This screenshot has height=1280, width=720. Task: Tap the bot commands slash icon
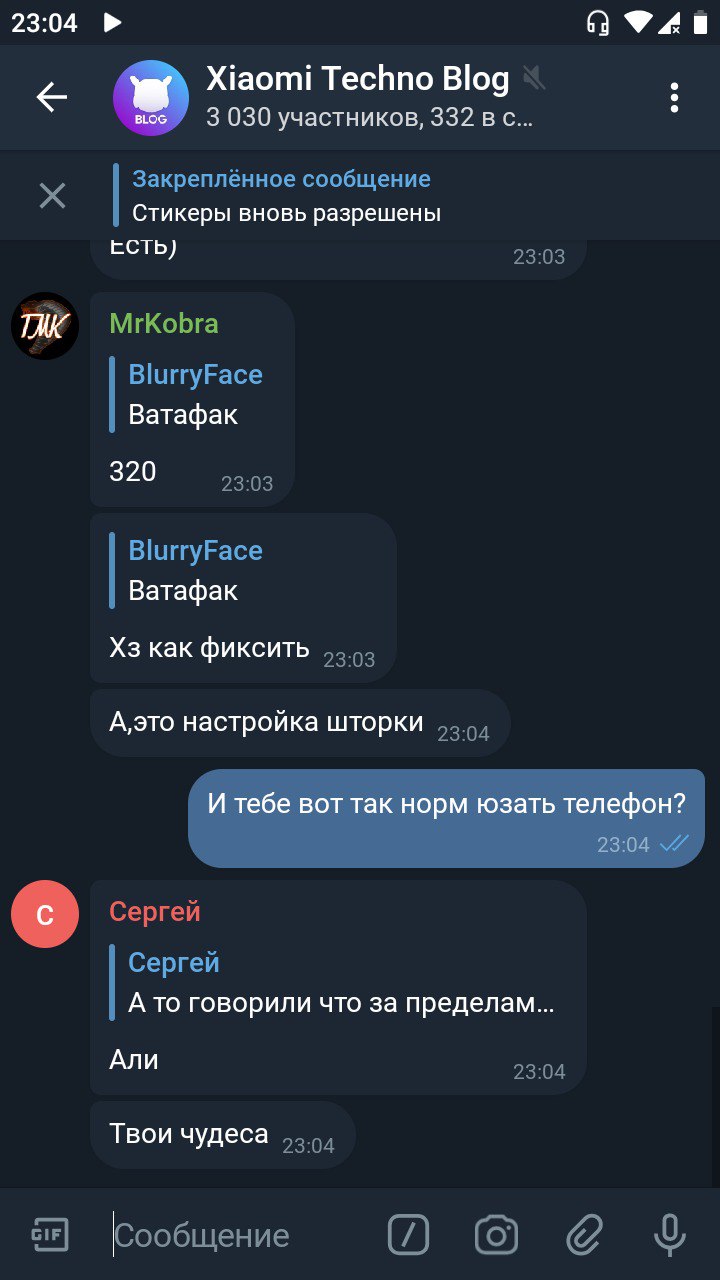(x=408, y=1235)
